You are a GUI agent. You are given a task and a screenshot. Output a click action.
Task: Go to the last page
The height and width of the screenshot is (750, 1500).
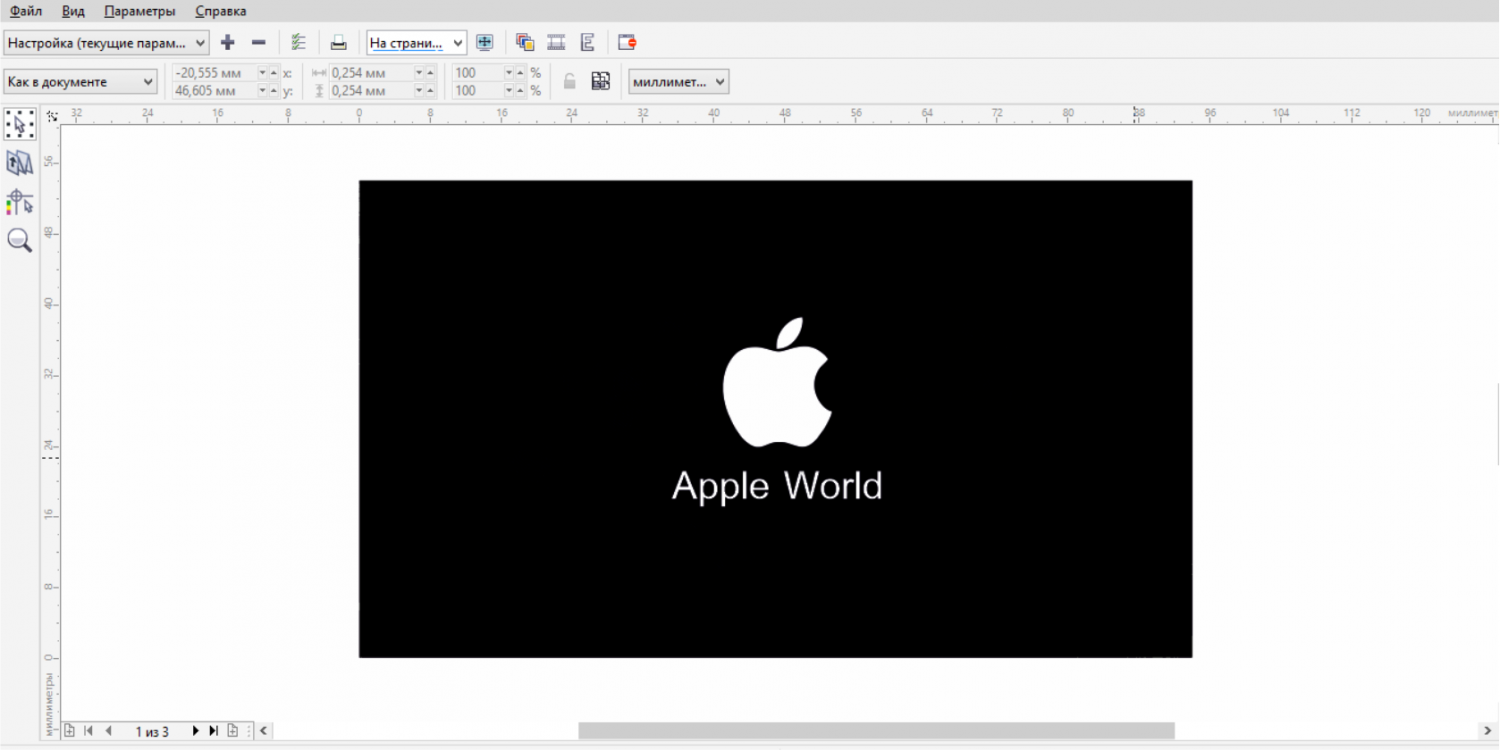213,731
